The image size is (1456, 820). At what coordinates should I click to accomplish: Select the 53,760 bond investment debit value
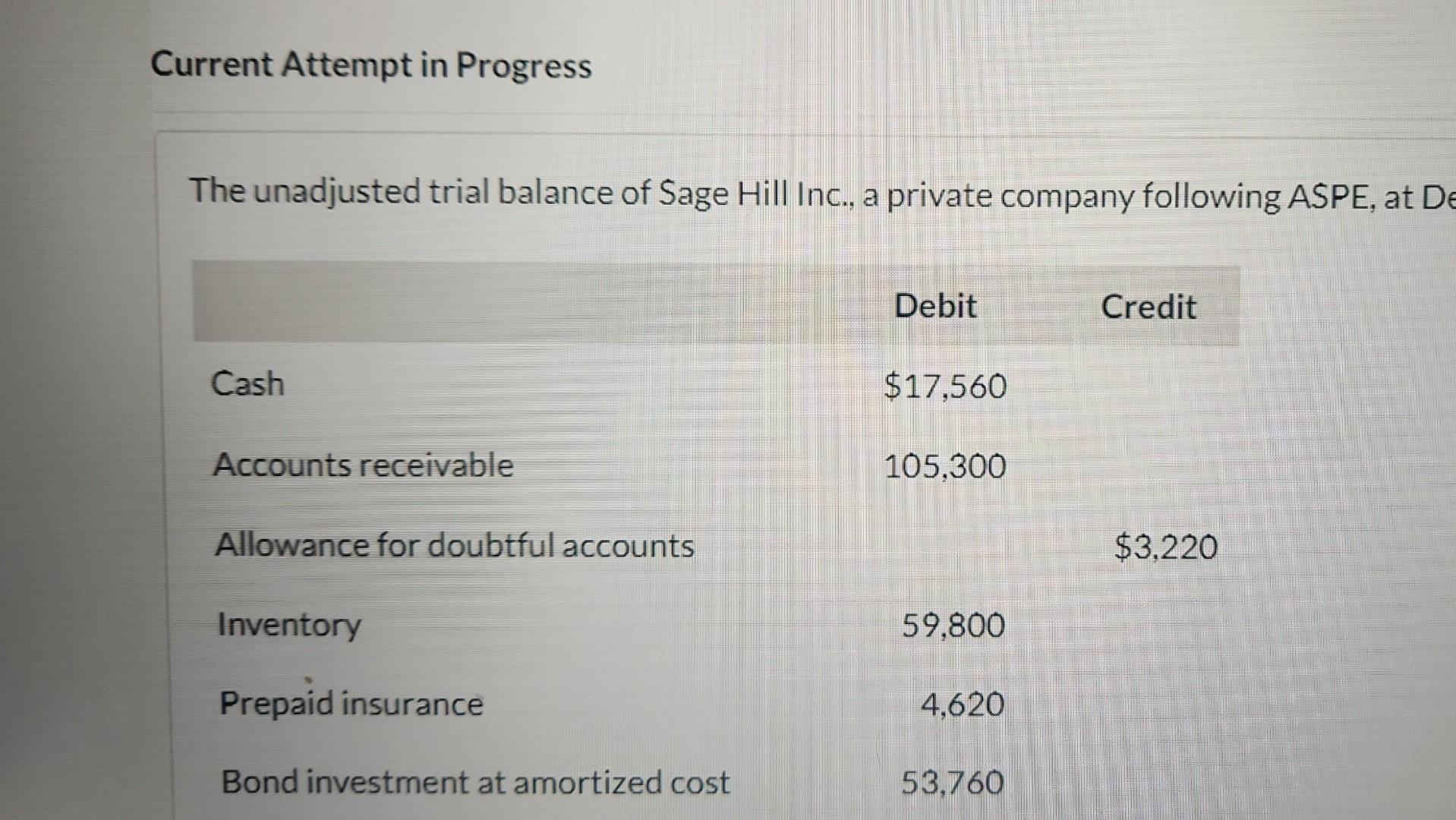(x=953, y=783)
